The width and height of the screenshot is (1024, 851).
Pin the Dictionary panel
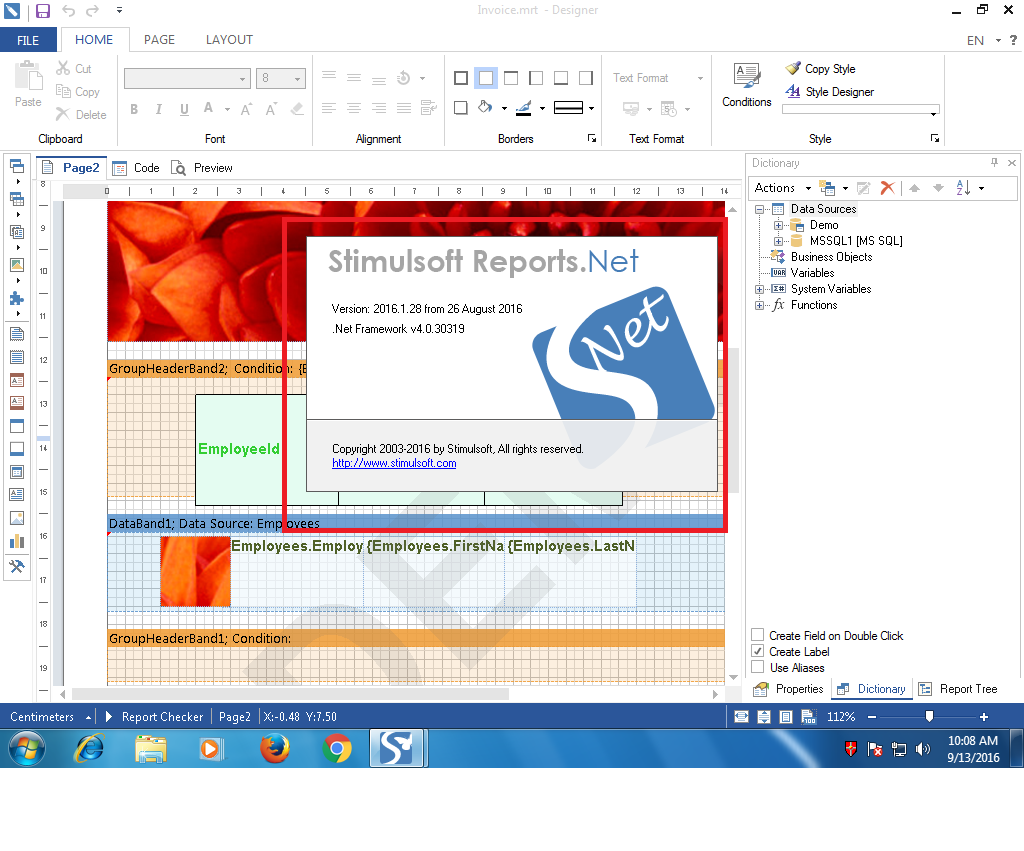pos(994,163)
